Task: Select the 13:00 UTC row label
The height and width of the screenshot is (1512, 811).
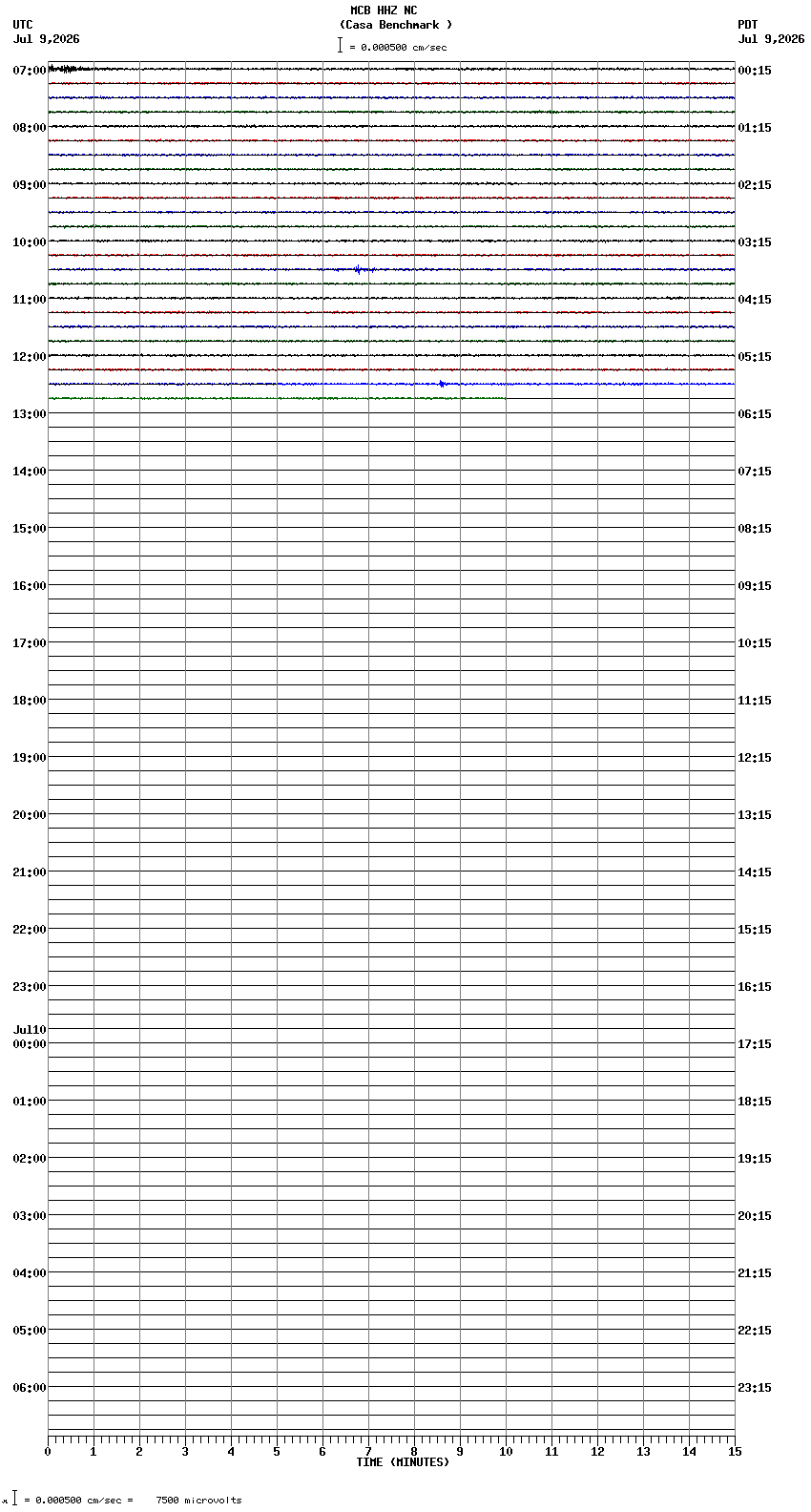Action: [x=30, y=414]
